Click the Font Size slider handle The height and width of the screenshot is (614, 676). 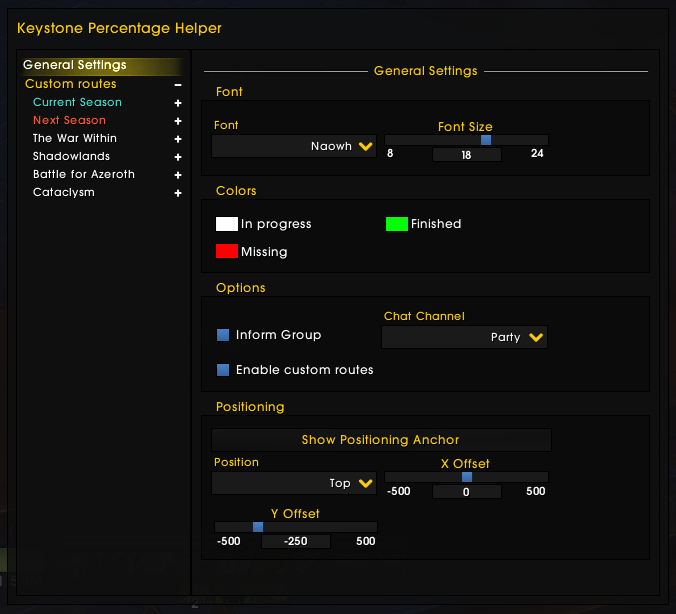click(x=486, y=140)
